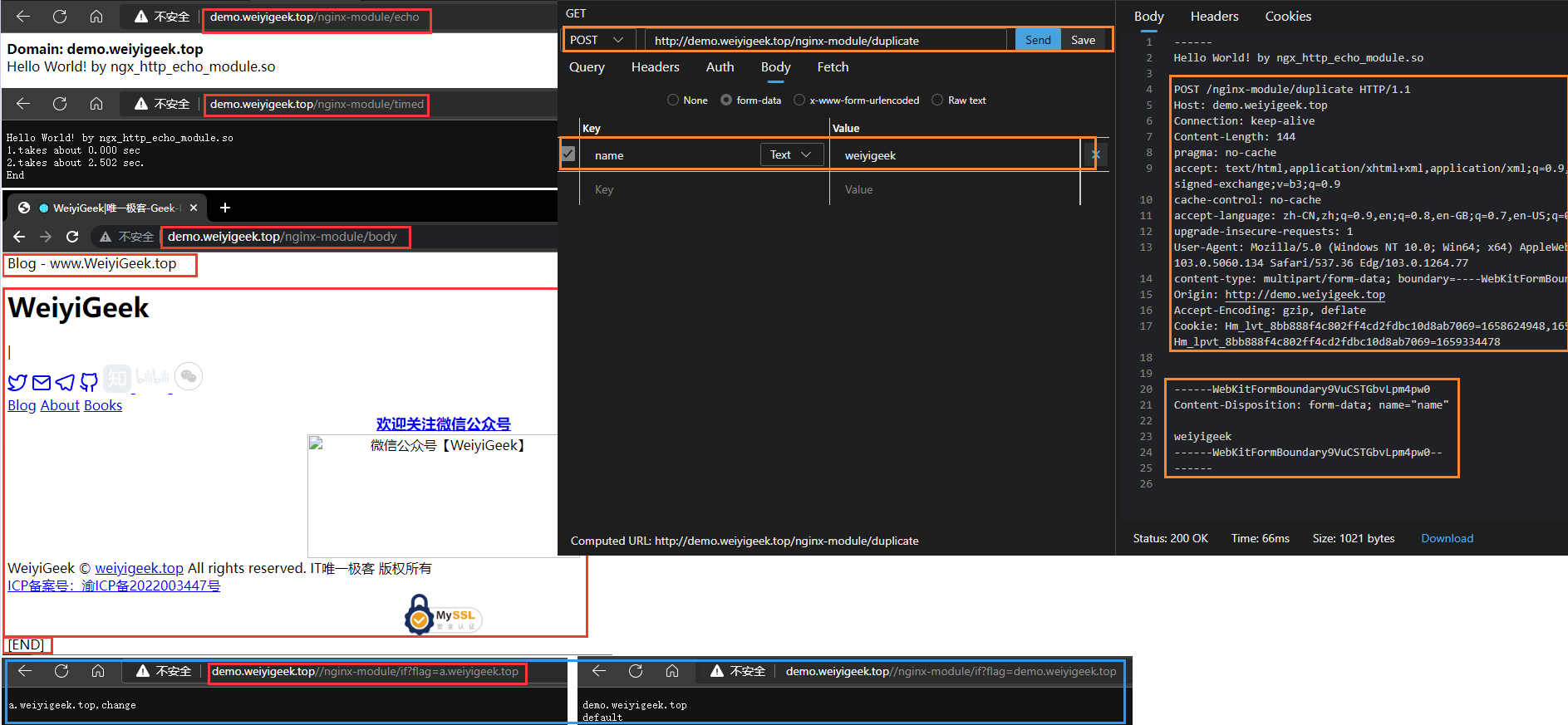Click not-secure warning icon beside nginx-module/timed URL
The width and height of the screenshot is (1568, 725).
141,104
